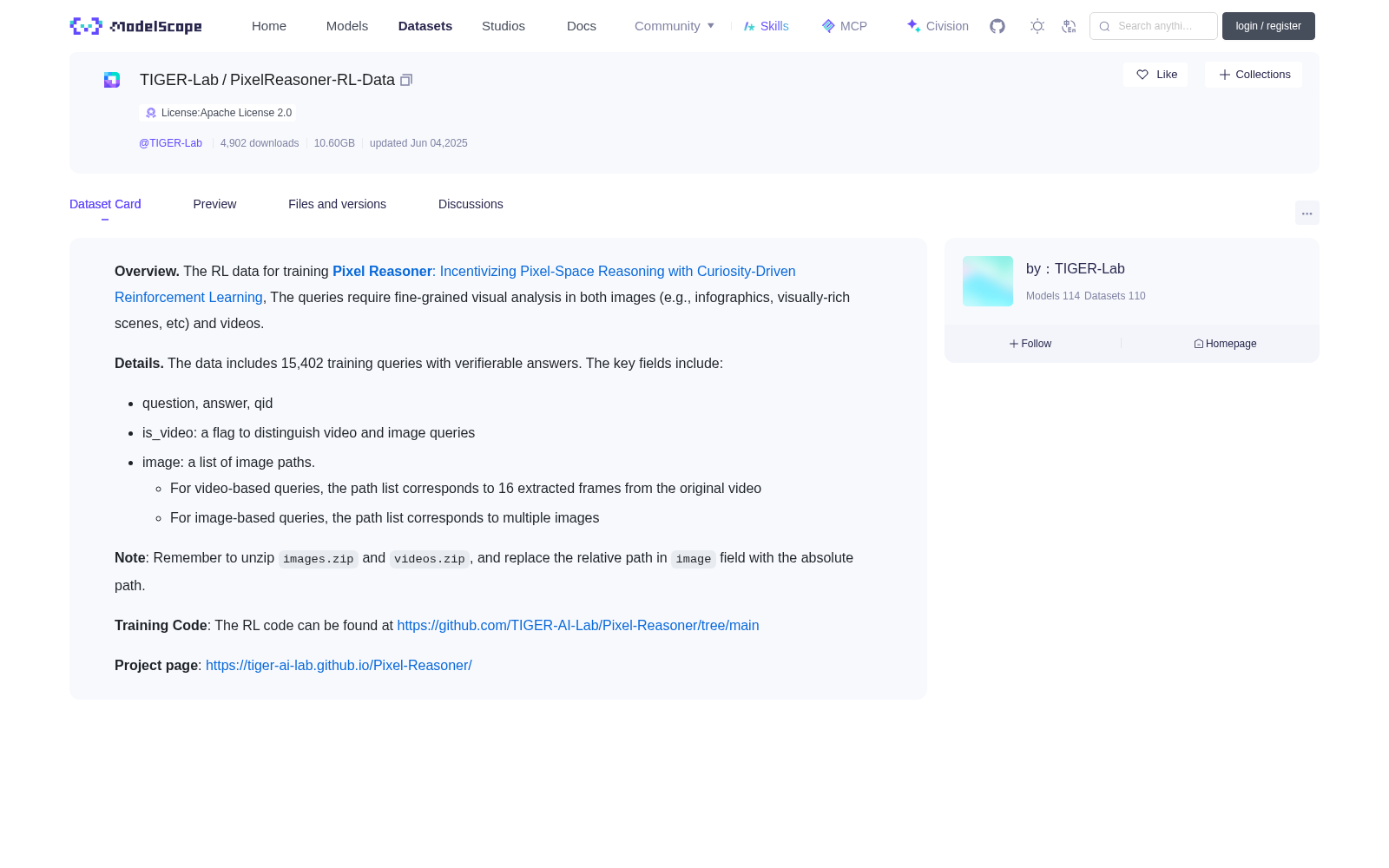
Task: Open the Datasets nav item
Action: (x=425, y=26)
